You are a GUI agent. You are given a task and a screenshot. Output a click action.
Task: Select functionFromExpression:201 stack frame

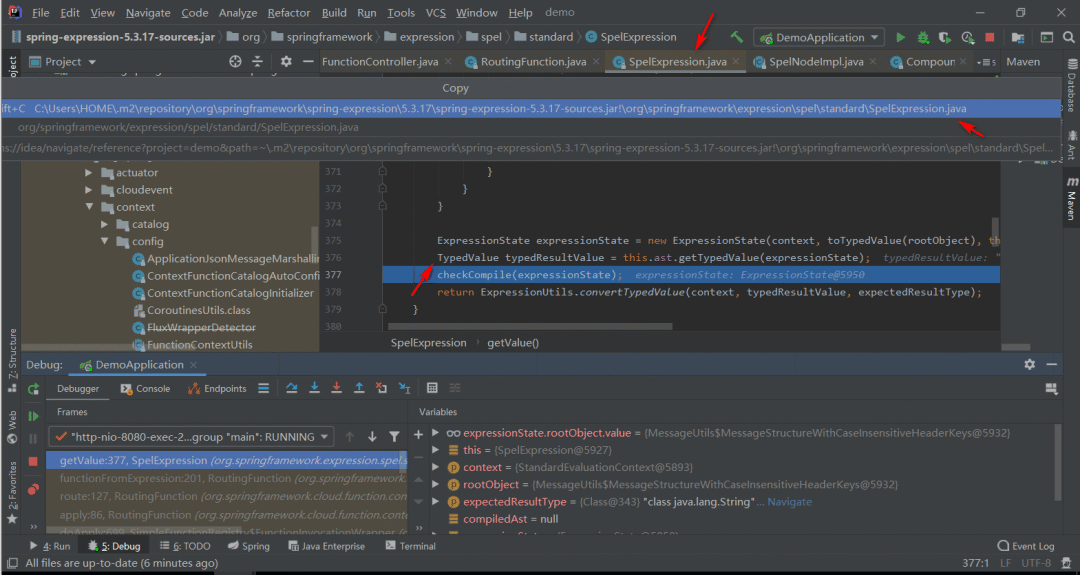click(x=227, y=478)
